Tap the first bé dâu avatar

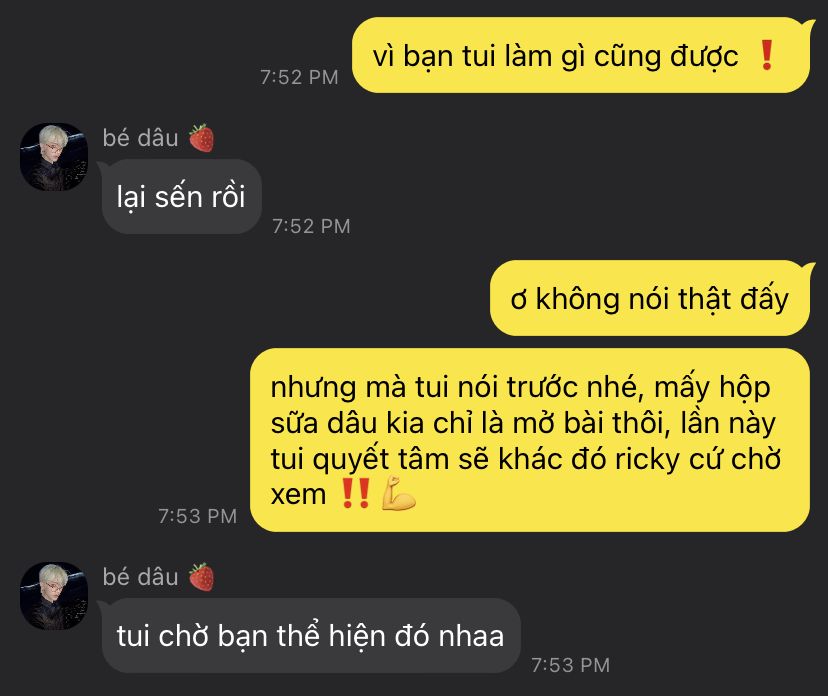(54, 157)
